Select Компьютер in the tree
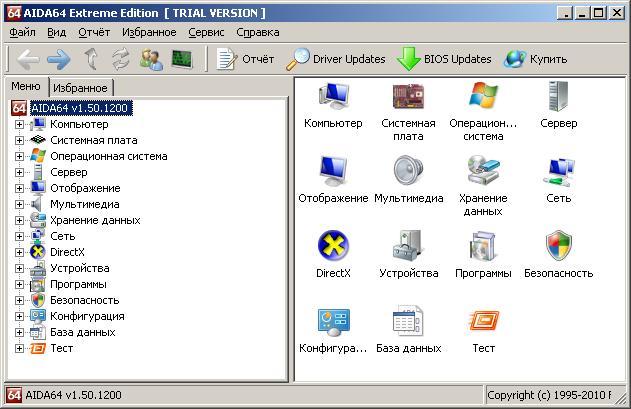 point(79,124)
